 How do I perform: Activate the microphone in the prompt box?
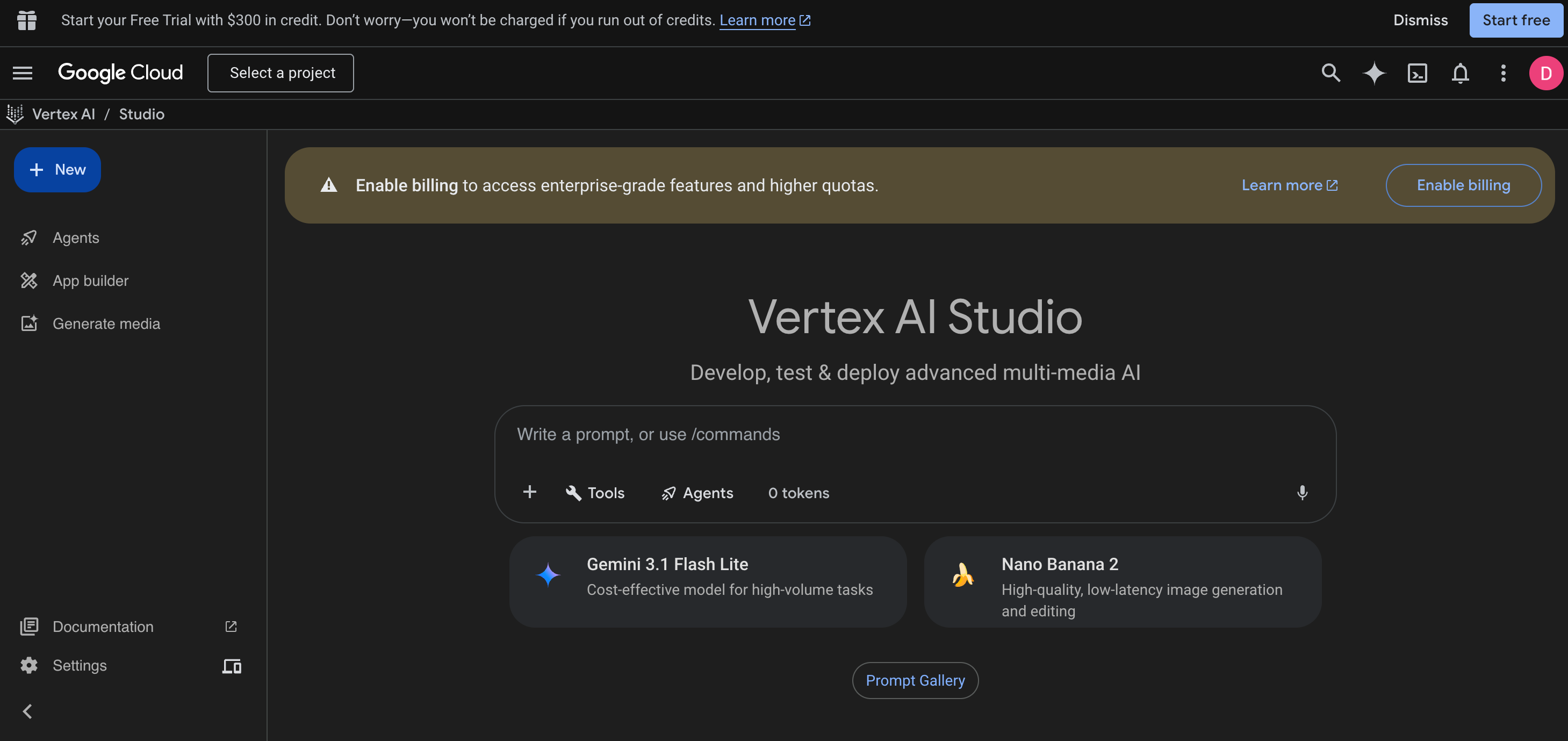1302,492
